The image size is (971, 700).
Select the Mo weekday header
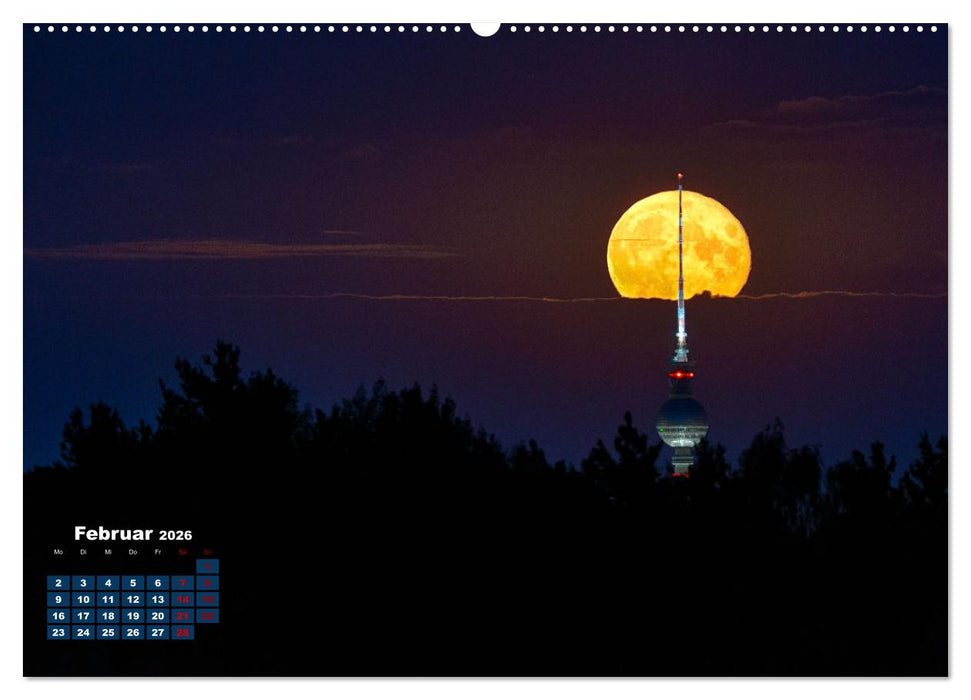click(58, 552)
